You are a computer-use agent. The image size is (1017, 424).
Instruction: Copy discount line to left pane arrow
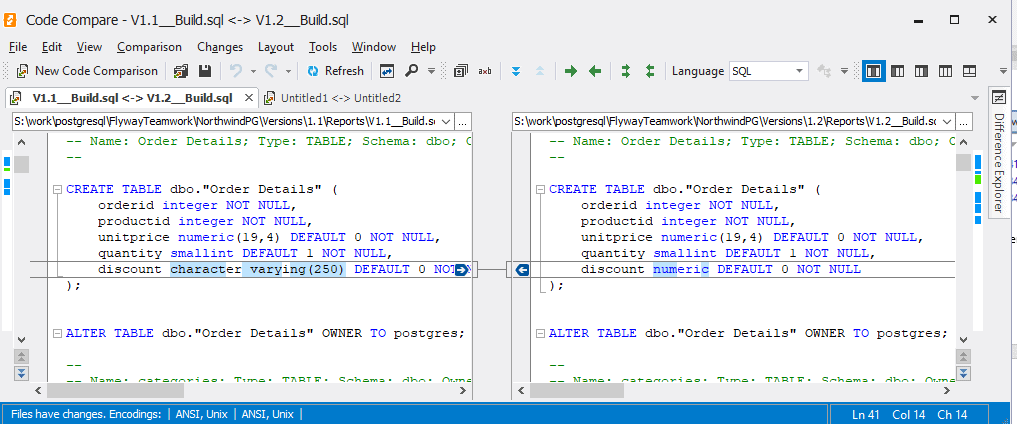pos(522,270)
